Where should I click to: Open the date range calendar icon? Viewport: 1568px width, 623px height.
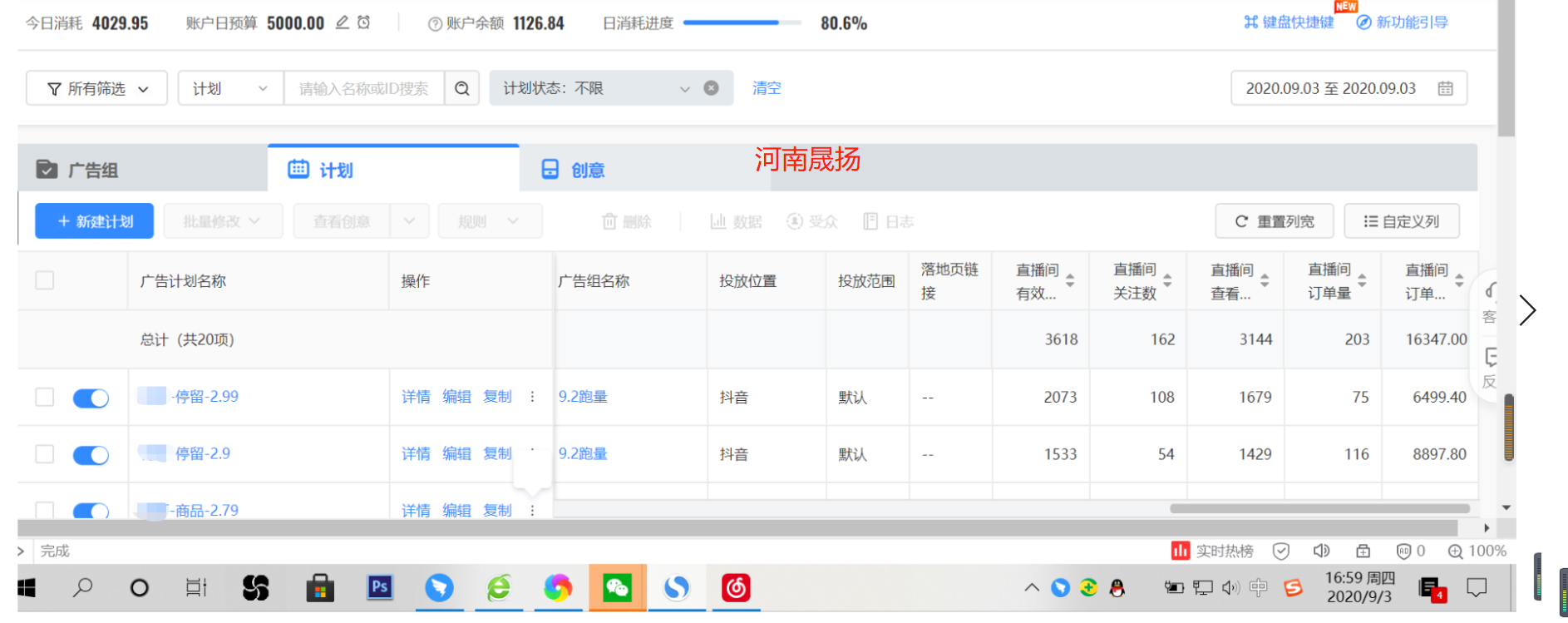pyautogui.click(x=1446, y=88)
